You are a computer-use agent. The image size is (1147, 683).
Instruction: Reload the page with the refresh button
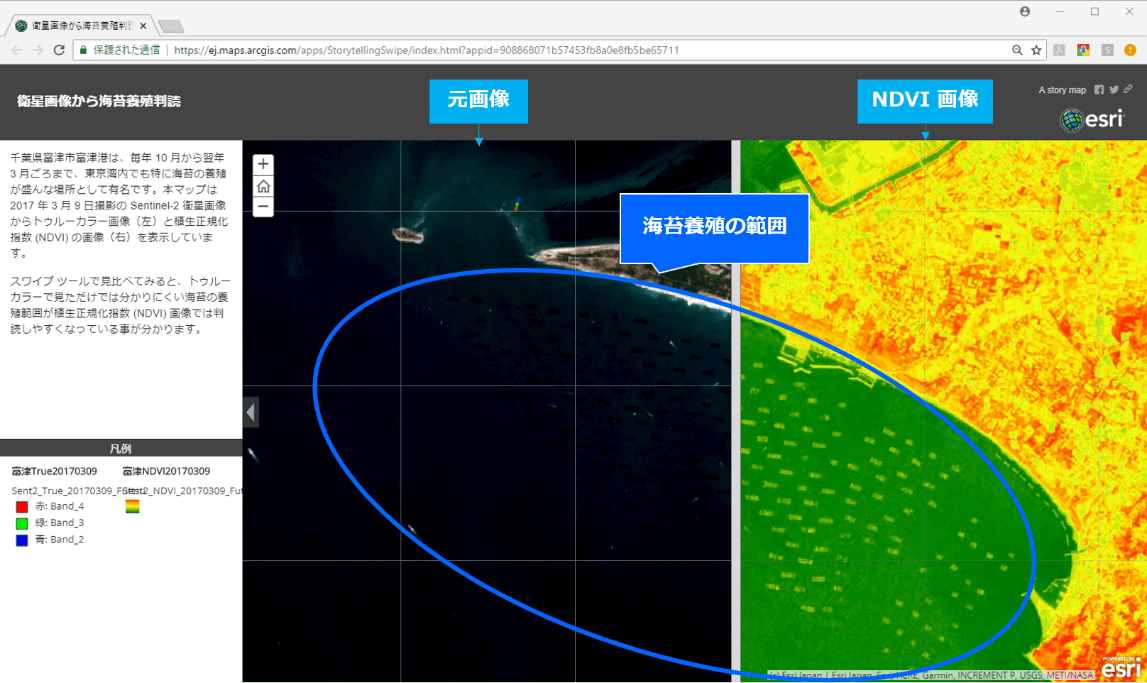(x=61, y=48)
